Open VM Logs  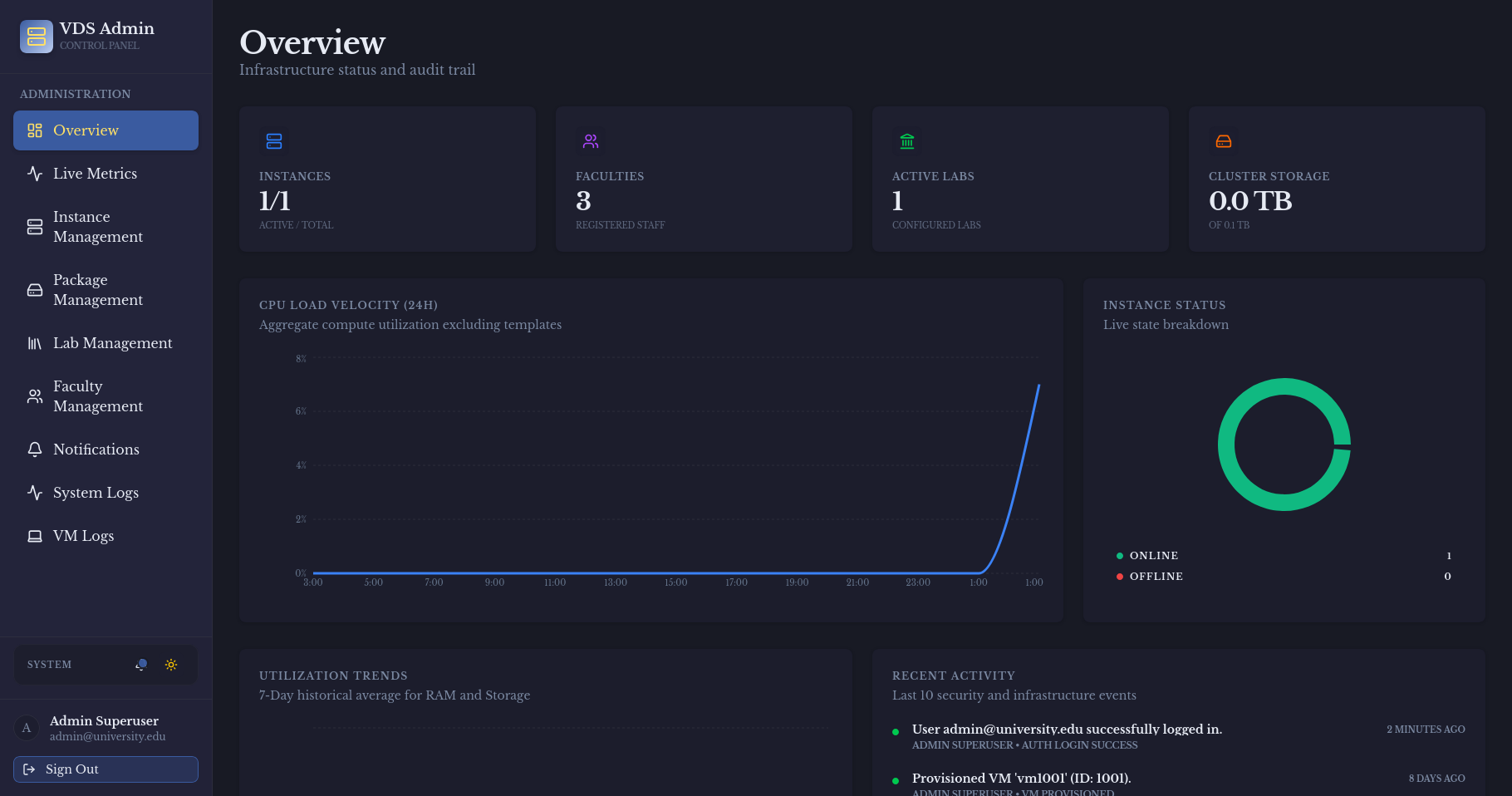click(x=106, y=536)
